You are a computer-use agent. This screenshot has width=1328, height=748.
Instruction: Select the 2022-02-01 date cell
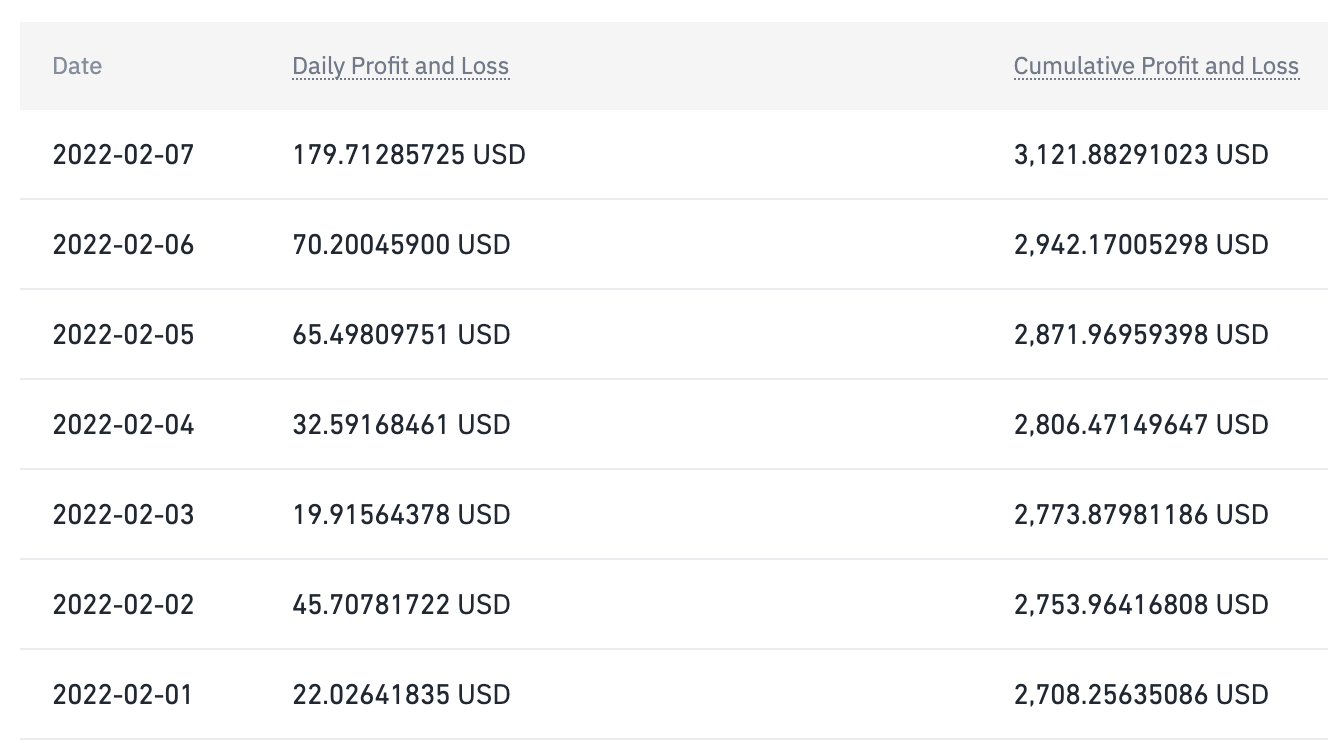tap(123, 695)
